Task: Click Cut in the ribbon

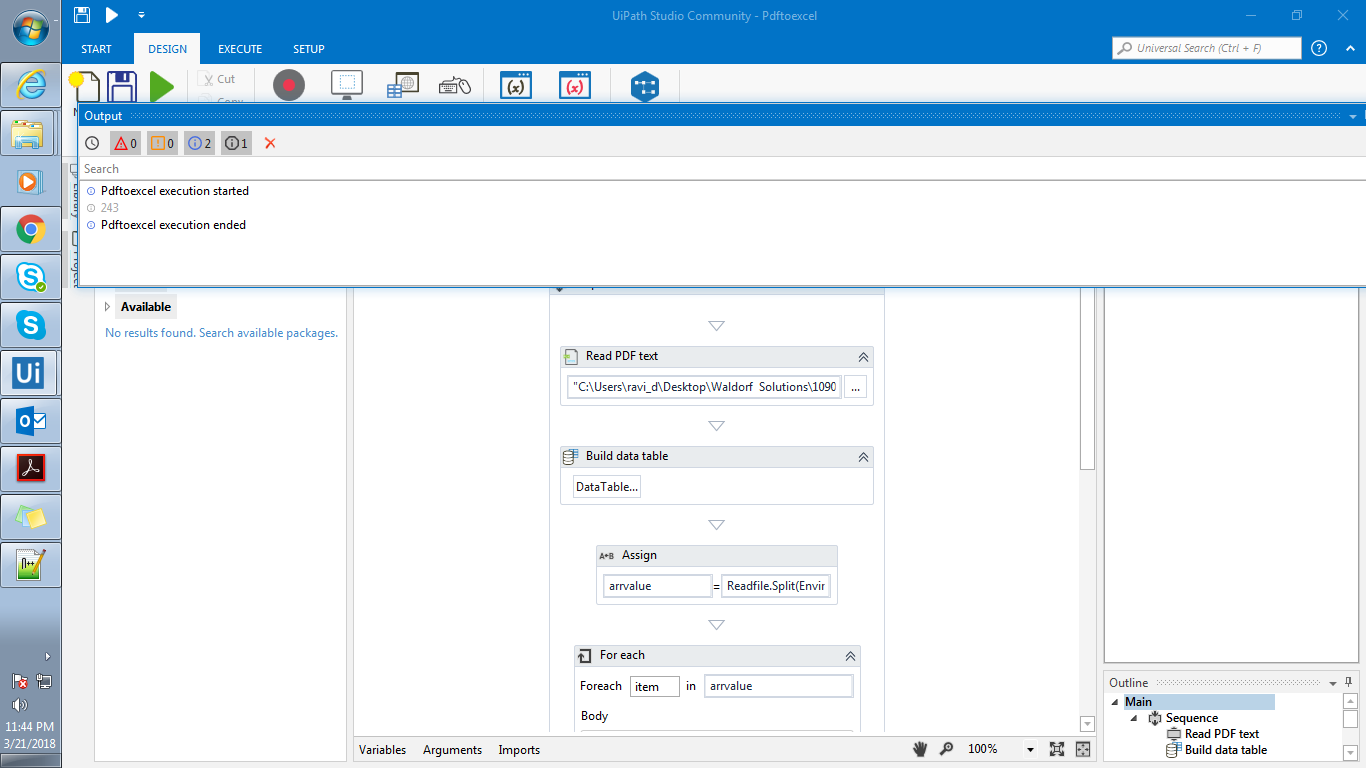Action: point(217,79)
